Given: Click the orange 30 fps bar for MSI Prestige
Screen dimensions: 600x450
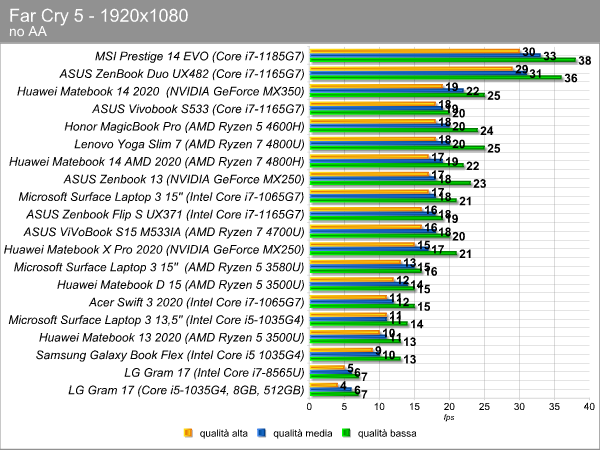Looking at the screenshot, I should pyautogui.click(x=415, y=51).
